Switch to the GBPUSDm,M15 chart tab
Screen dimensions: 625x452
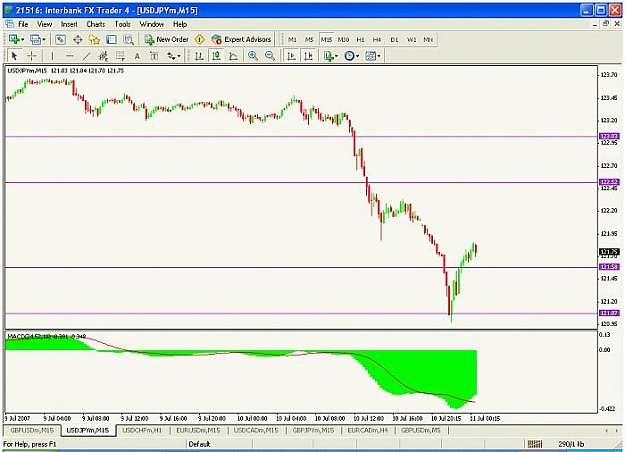[x=32, y=430]
